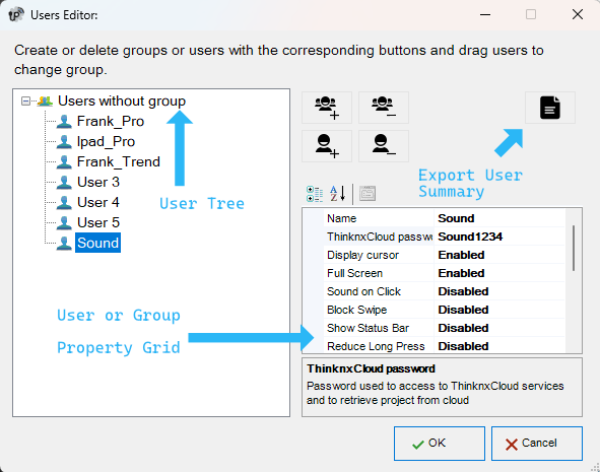Change Full Screen Enabled value
Viewport: 600px width, 472px height.
pos(499,273)
